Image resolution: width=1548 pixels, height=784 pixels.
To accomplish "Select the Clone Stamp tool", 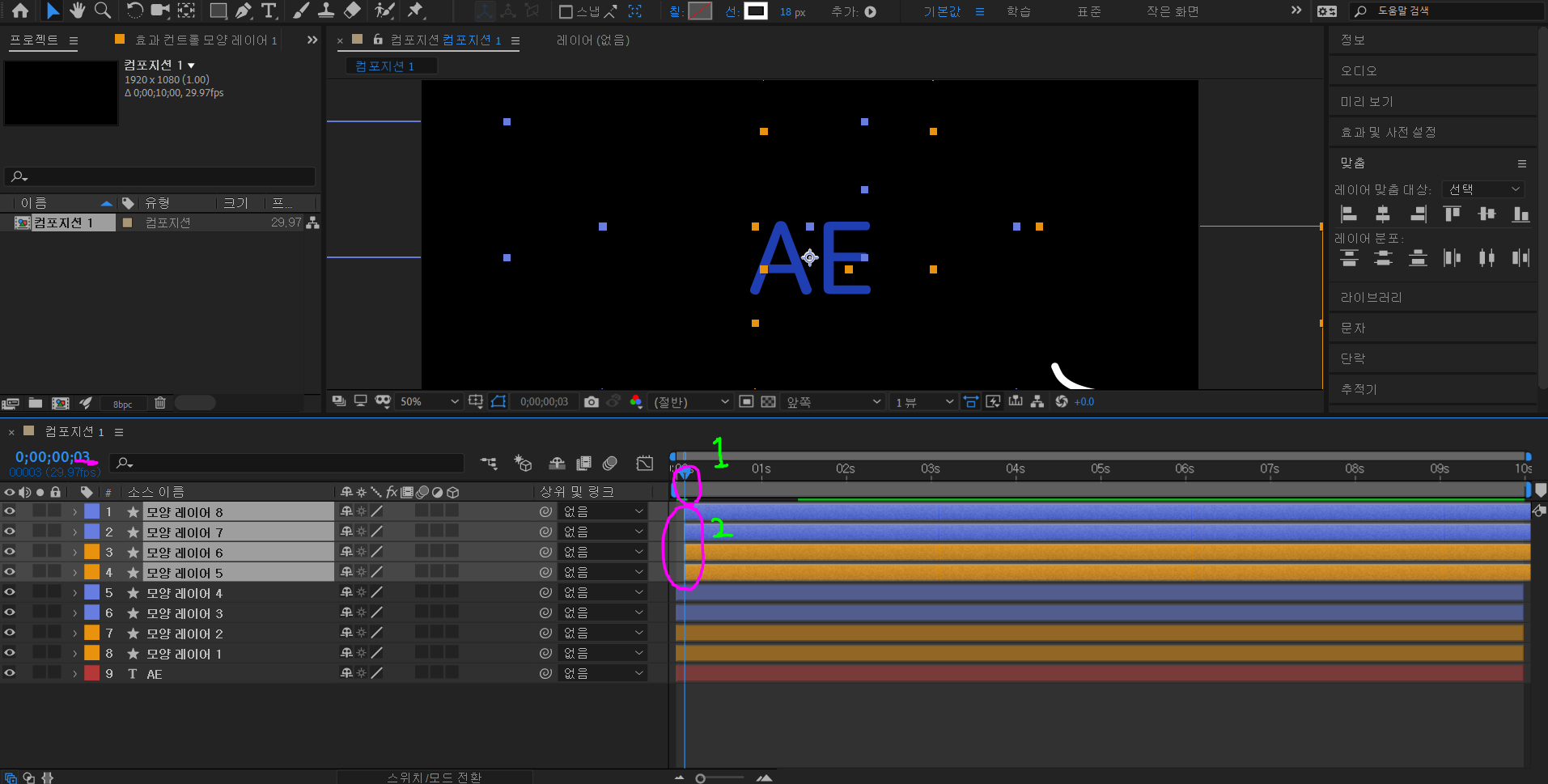I will 326,11.
